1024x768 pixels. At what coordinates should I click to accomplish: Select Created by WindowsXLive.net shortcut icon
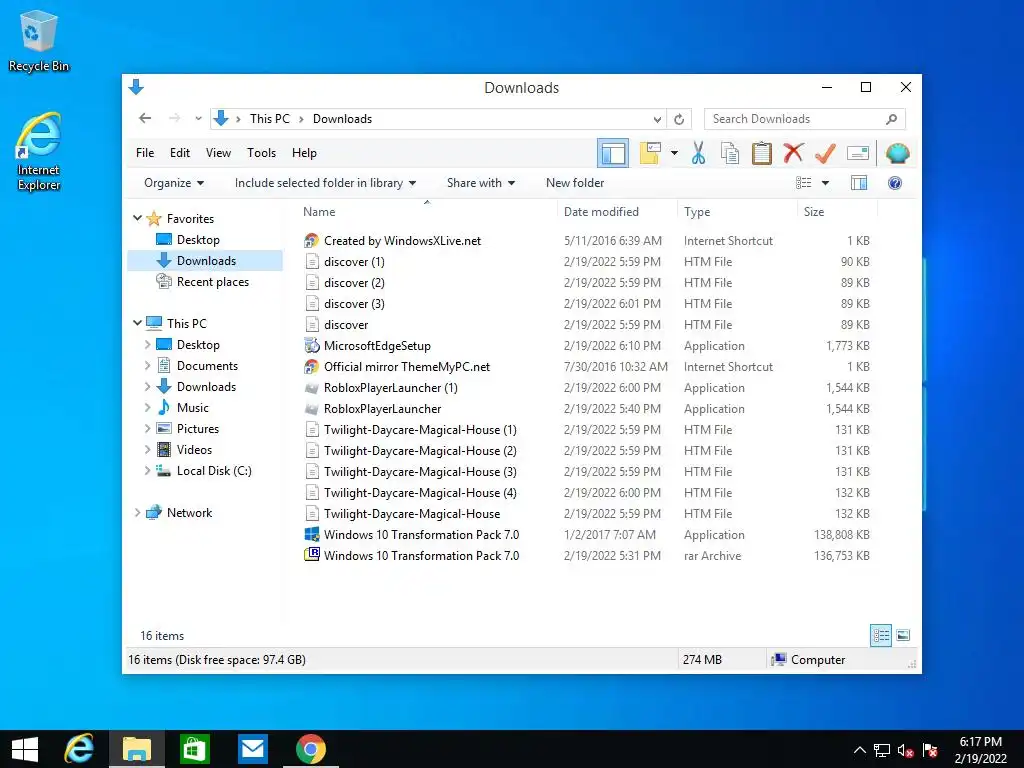click(x=312, y=241)
